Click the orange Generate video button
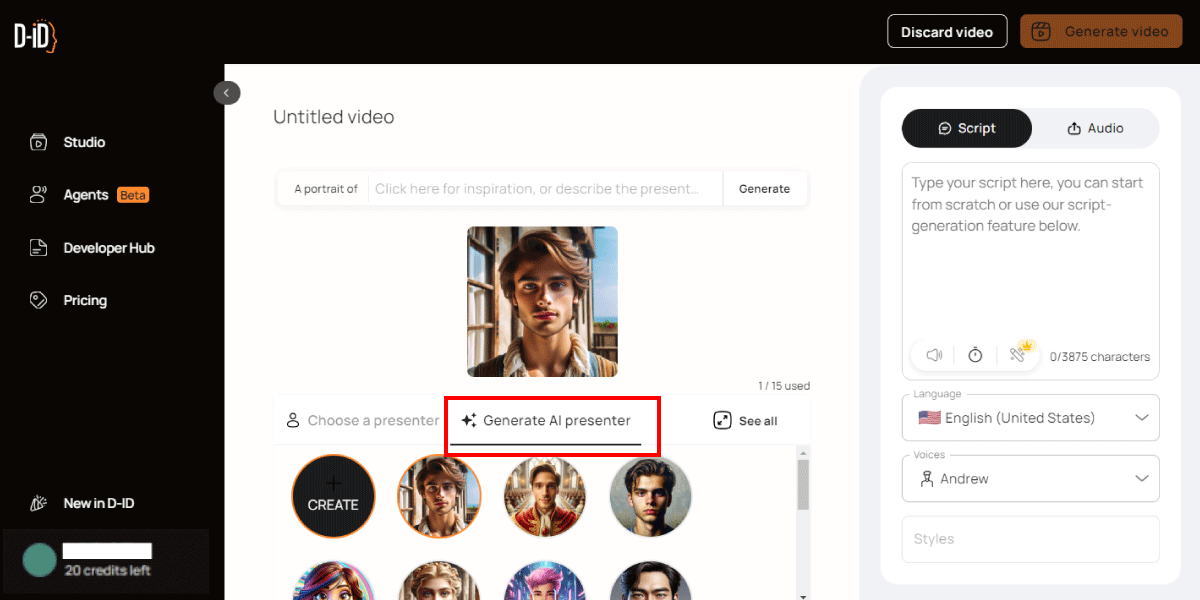This screenshot has height=600, width=1200. pos(1100,32)
